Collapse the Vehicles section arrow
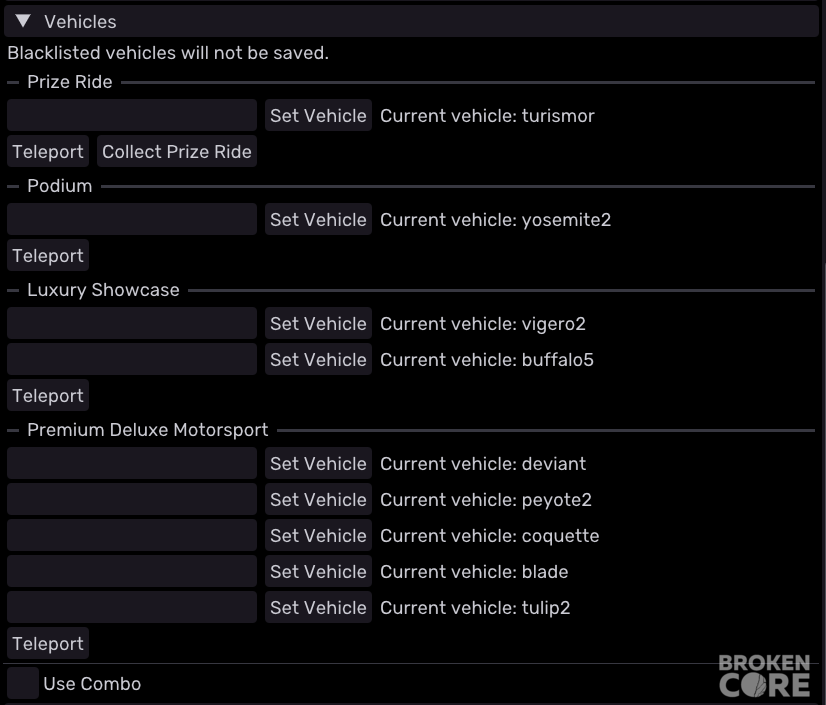Image resolution: width=826 pixels, height=705 pixels. coord(23,21)
